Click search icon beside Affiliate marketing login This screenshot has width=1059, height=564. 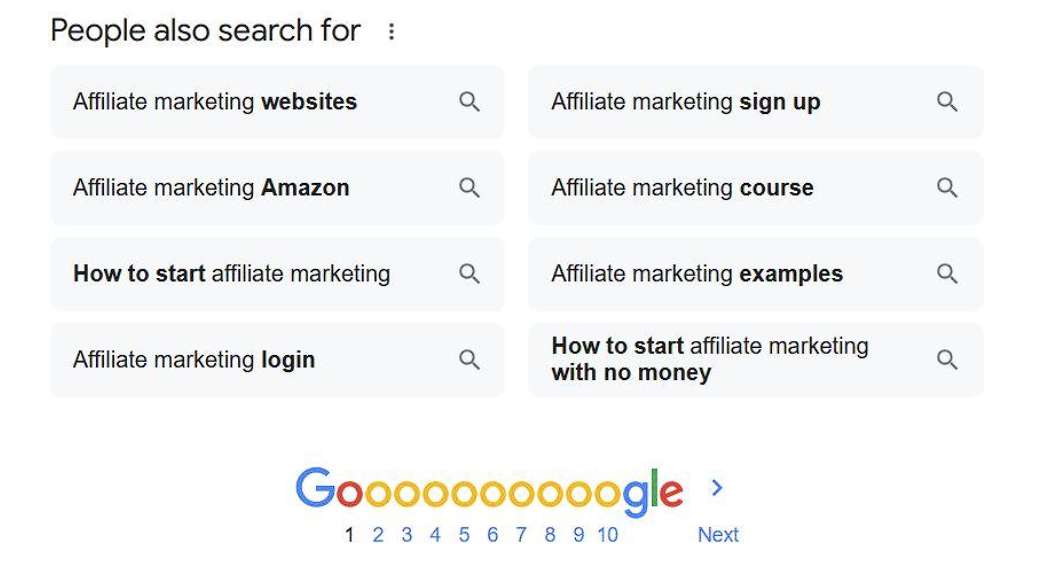[x=469, y=359]
